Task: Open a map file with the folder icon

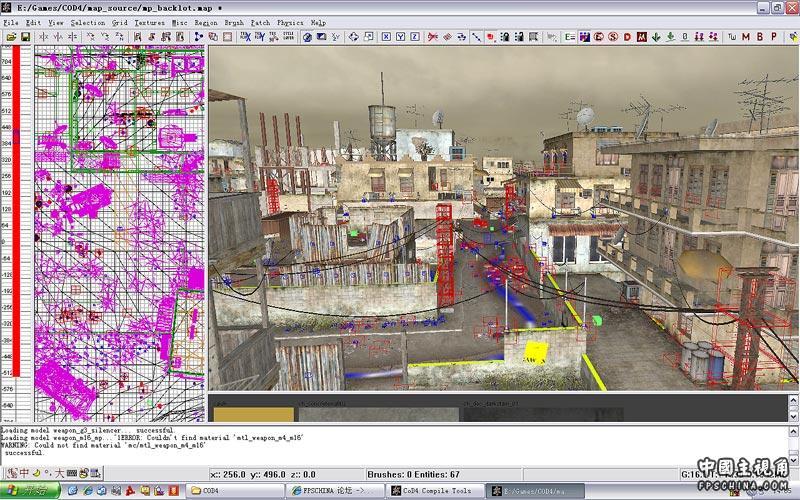Action: (x=11, y=37)
